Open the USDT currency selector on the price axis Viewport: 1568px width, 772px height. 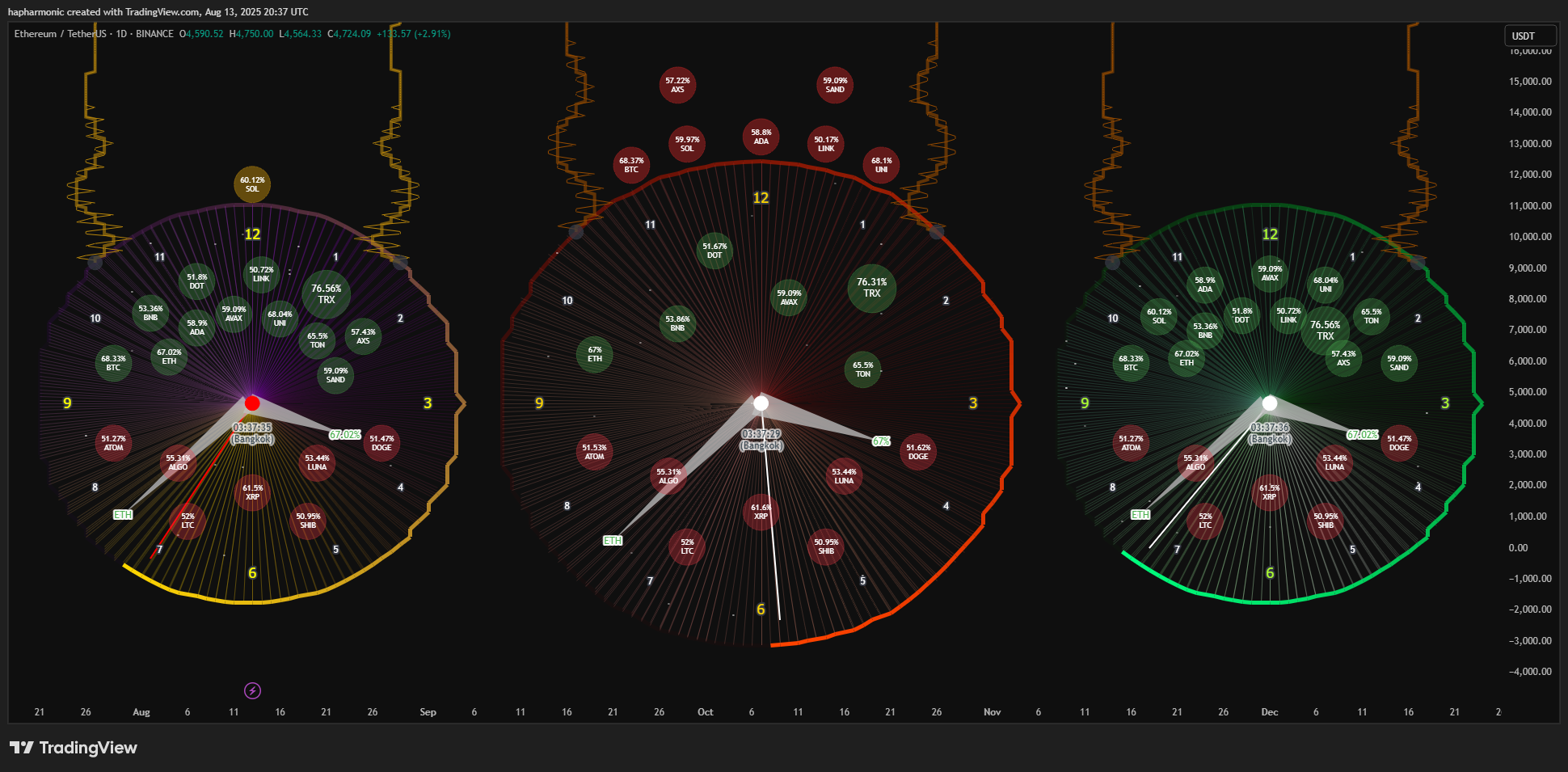(1529, 36)
